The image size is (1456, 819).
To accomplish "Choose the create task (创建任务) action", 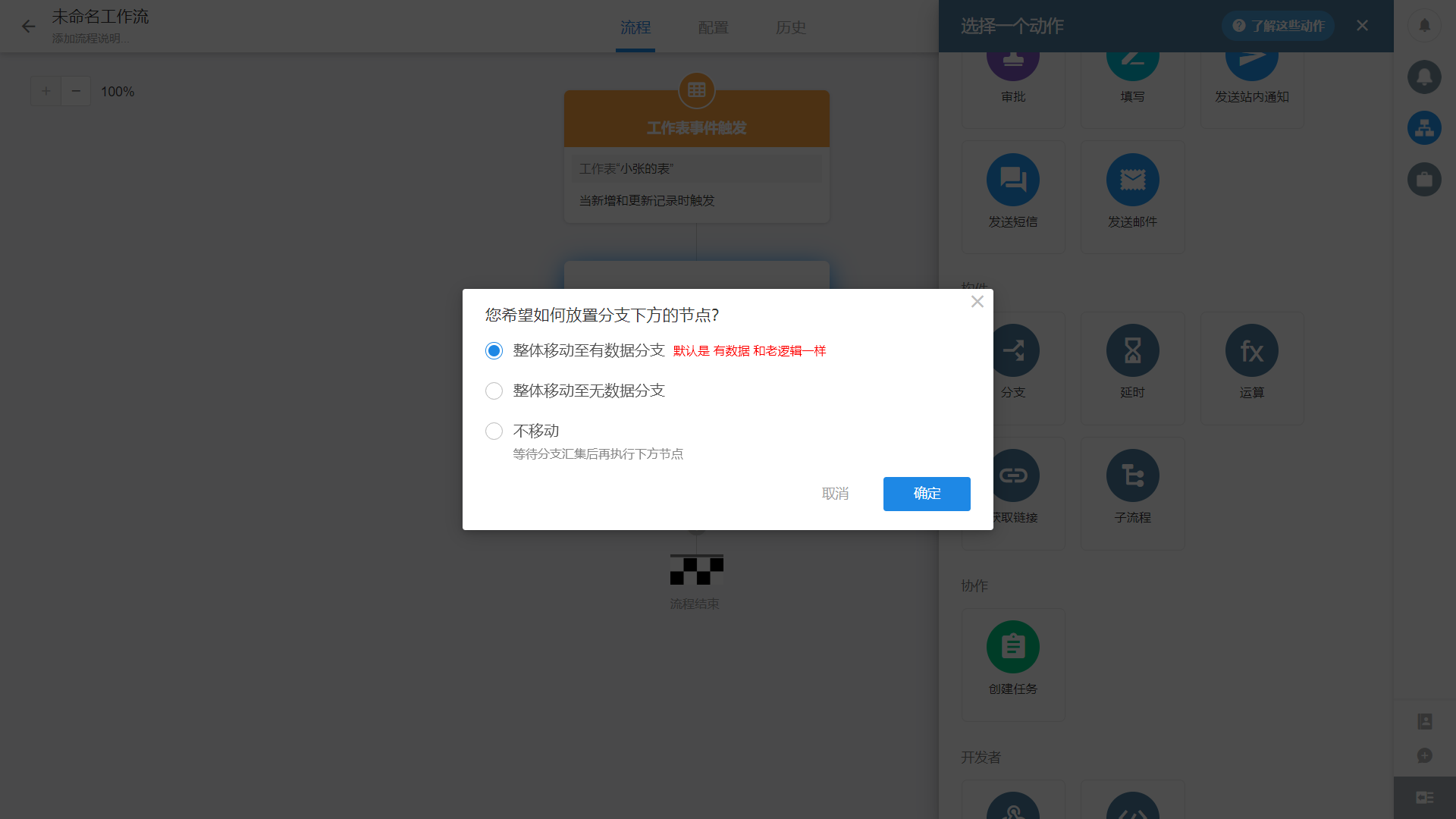I will pyautogui.click(x=1012, y=647).
